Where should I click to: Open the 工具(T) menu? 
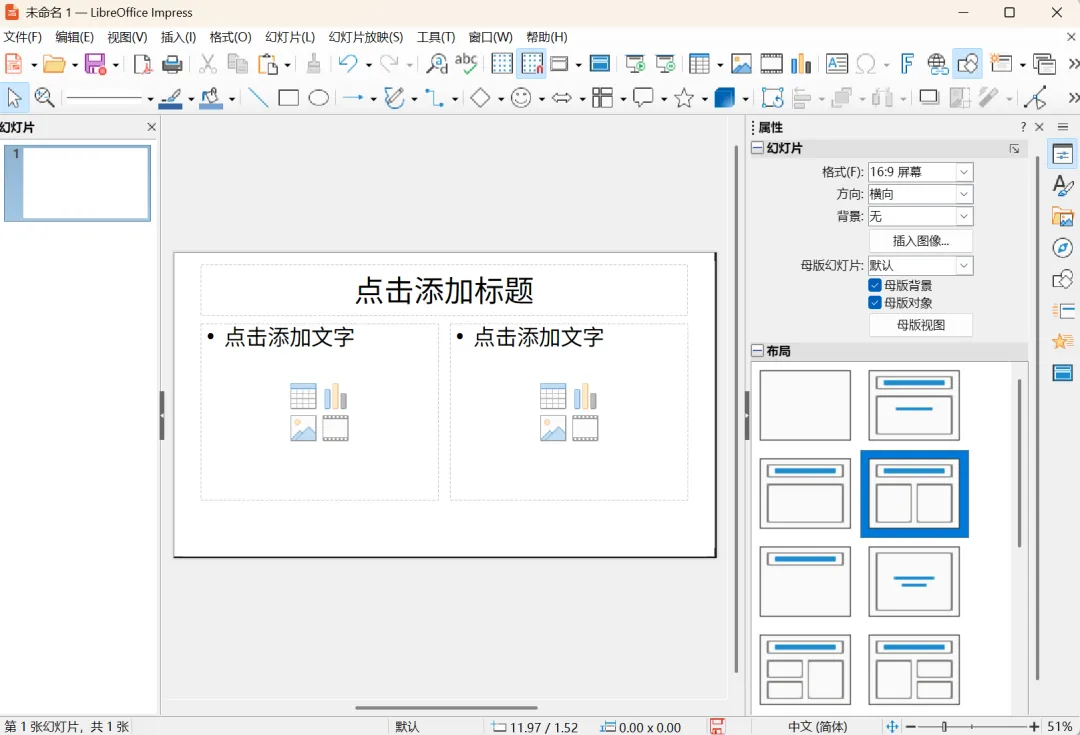pos(436,37)
